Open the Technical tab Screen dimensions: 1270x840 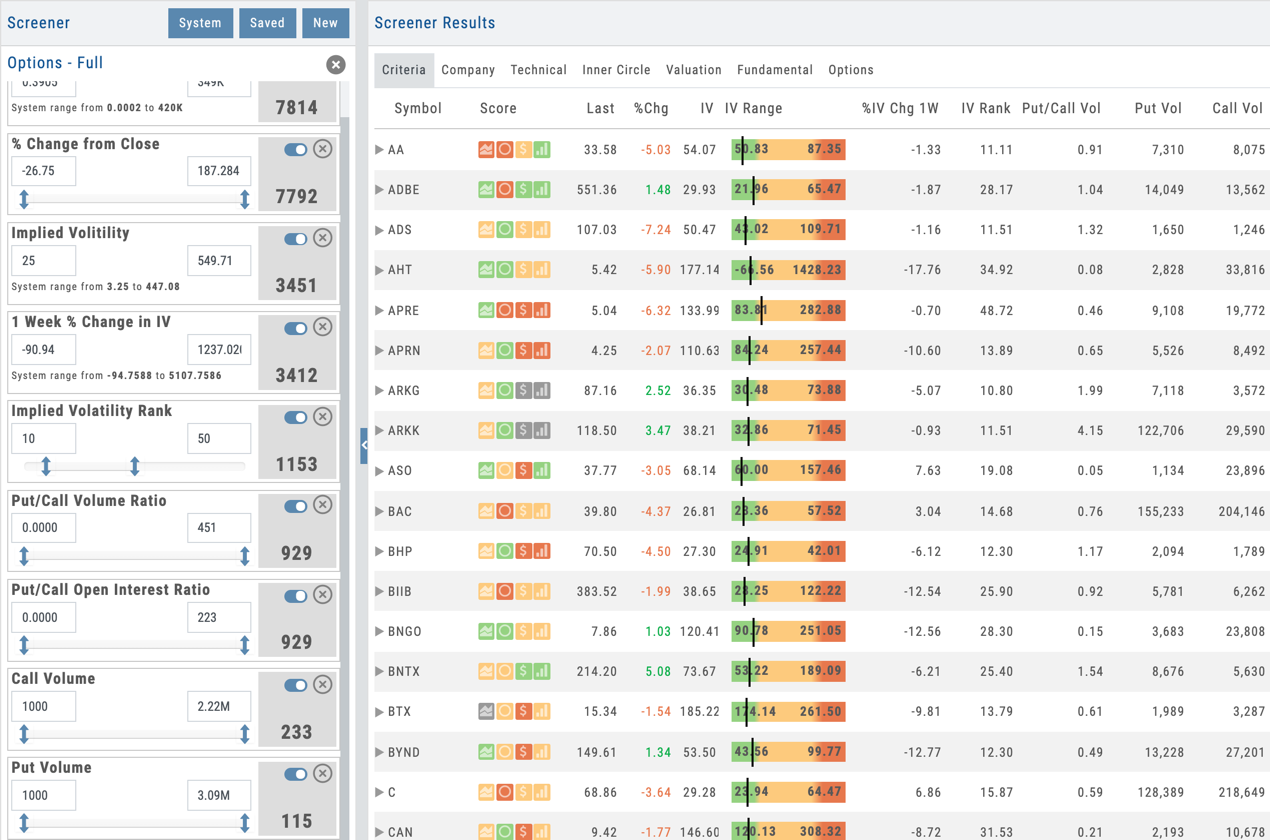[538, 70]
